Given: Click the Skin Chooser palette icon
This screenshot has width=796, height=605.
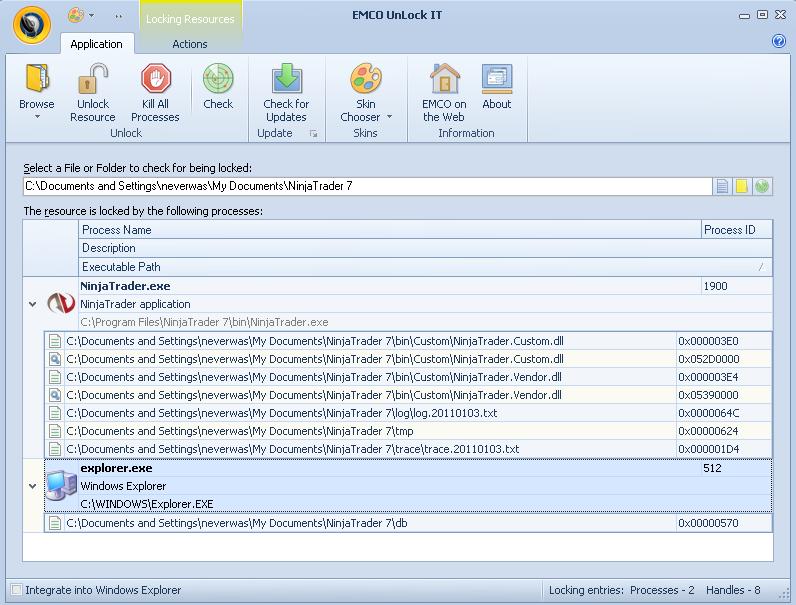Looking at the screenshot, I should click(366, 78).
